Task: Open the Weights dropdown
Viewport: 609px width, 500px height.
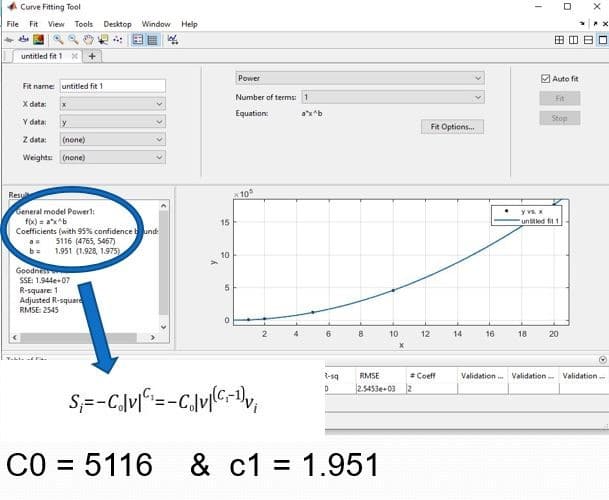Action: pos(112,157)
